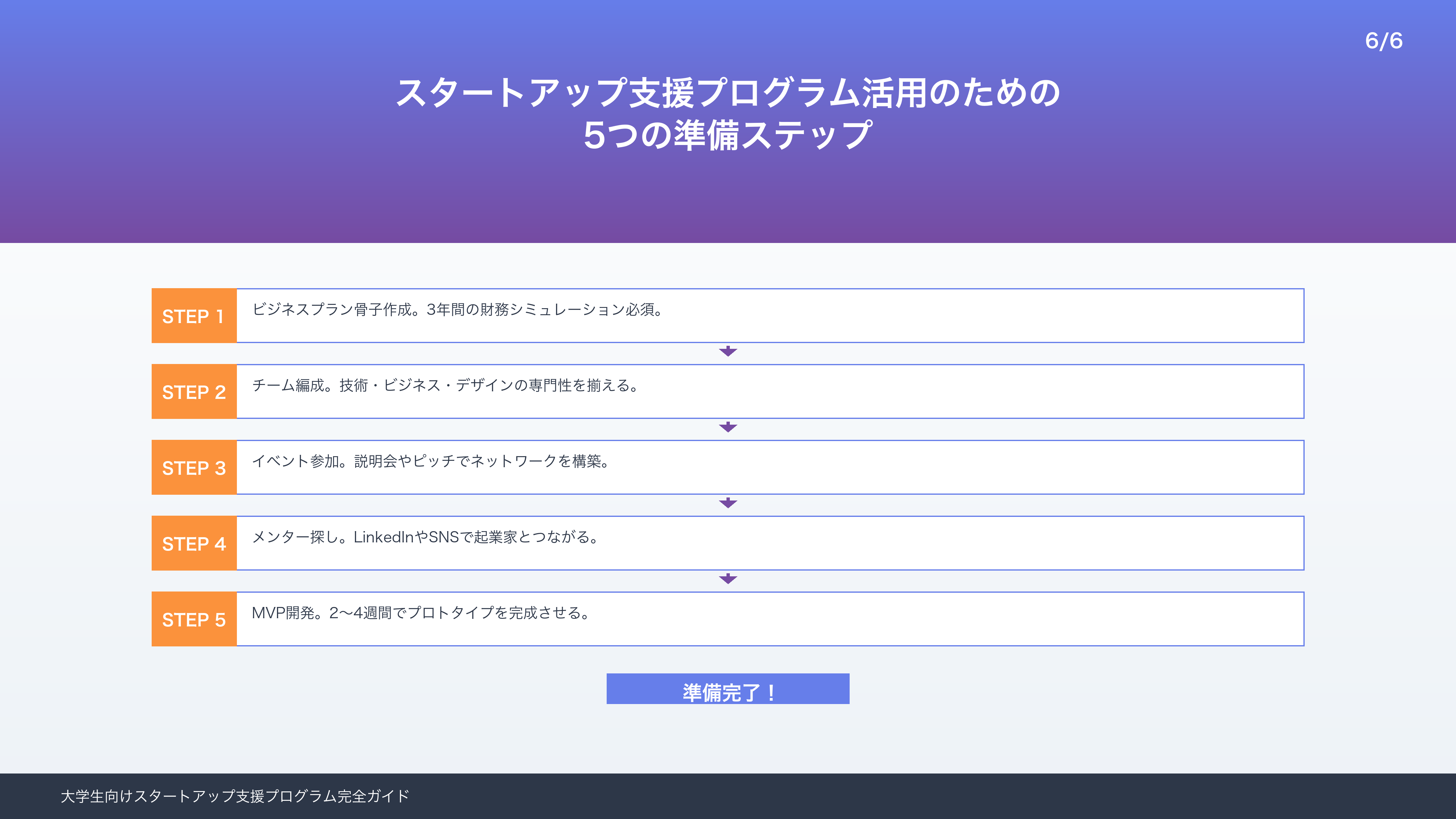The height and width of the screenshot is (819, 1456).
Task: Click the STEP 3 orange label
Action: [x=194, y=467]
